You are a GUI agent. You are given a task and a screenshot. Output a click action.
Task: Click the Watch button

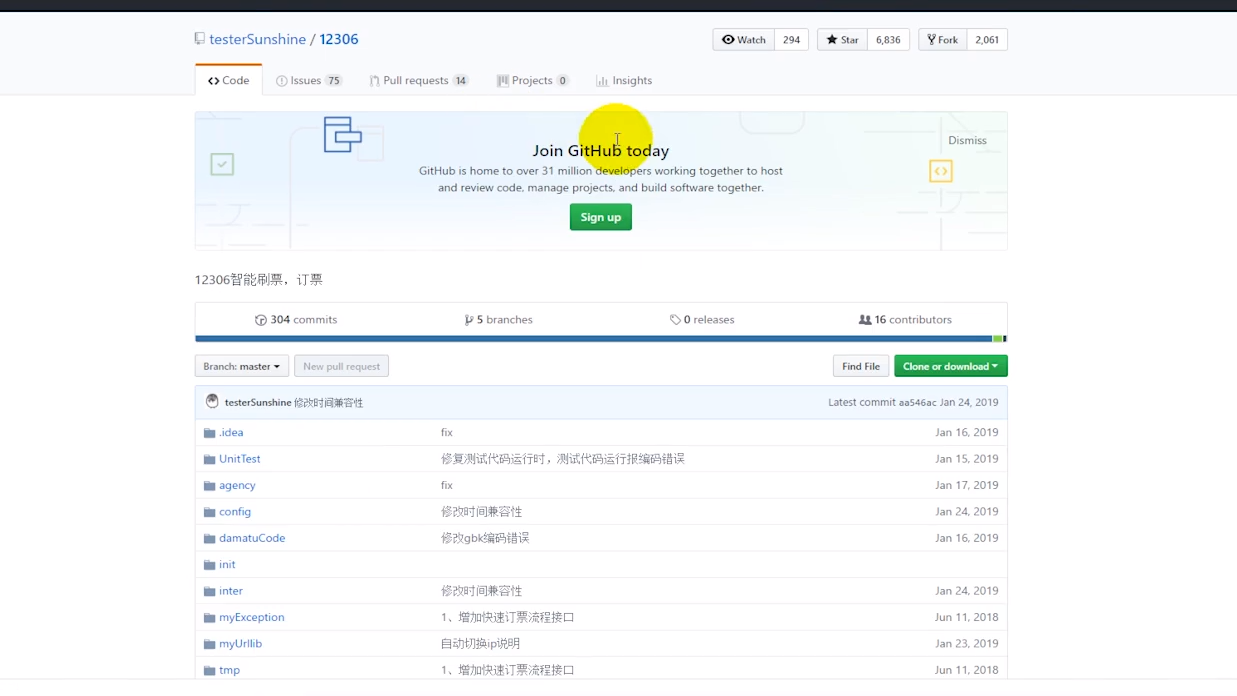click(x=744, y=40)
